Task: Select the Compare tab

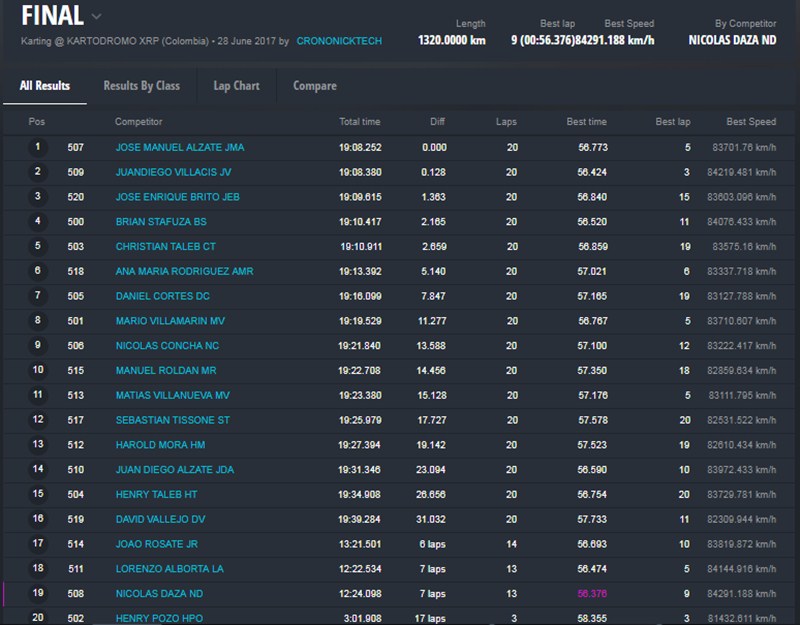Action: click(x=314, y=86)
